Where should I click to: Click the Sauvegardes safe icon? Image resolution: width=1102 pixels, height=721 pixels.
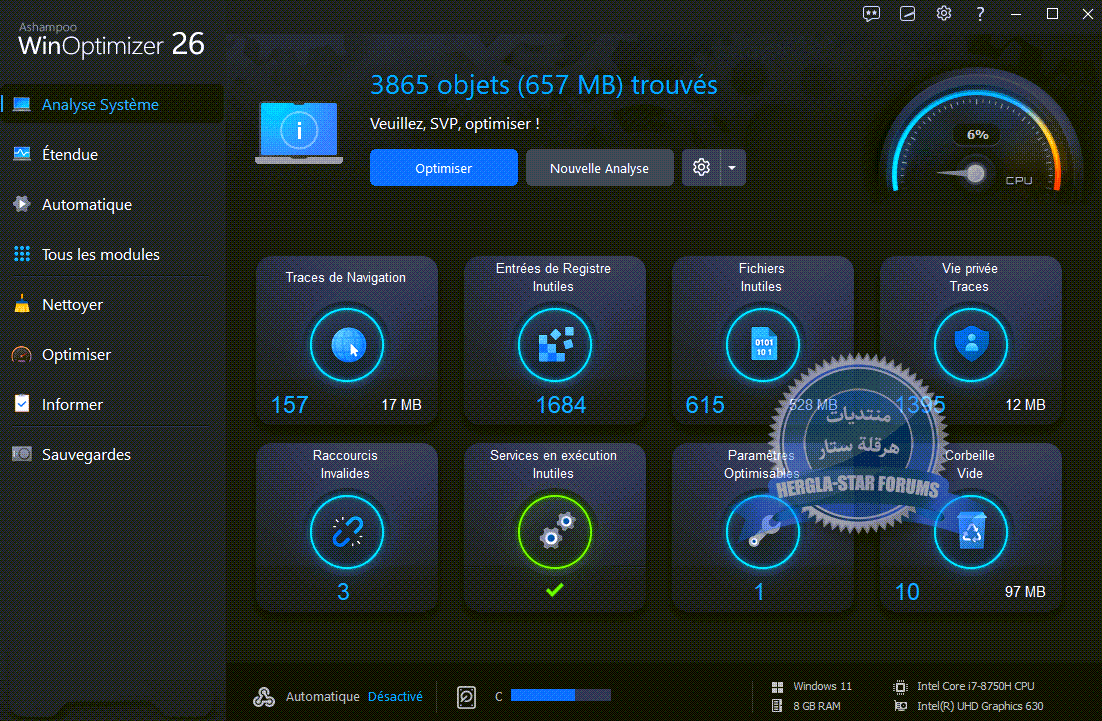(22, 454)
